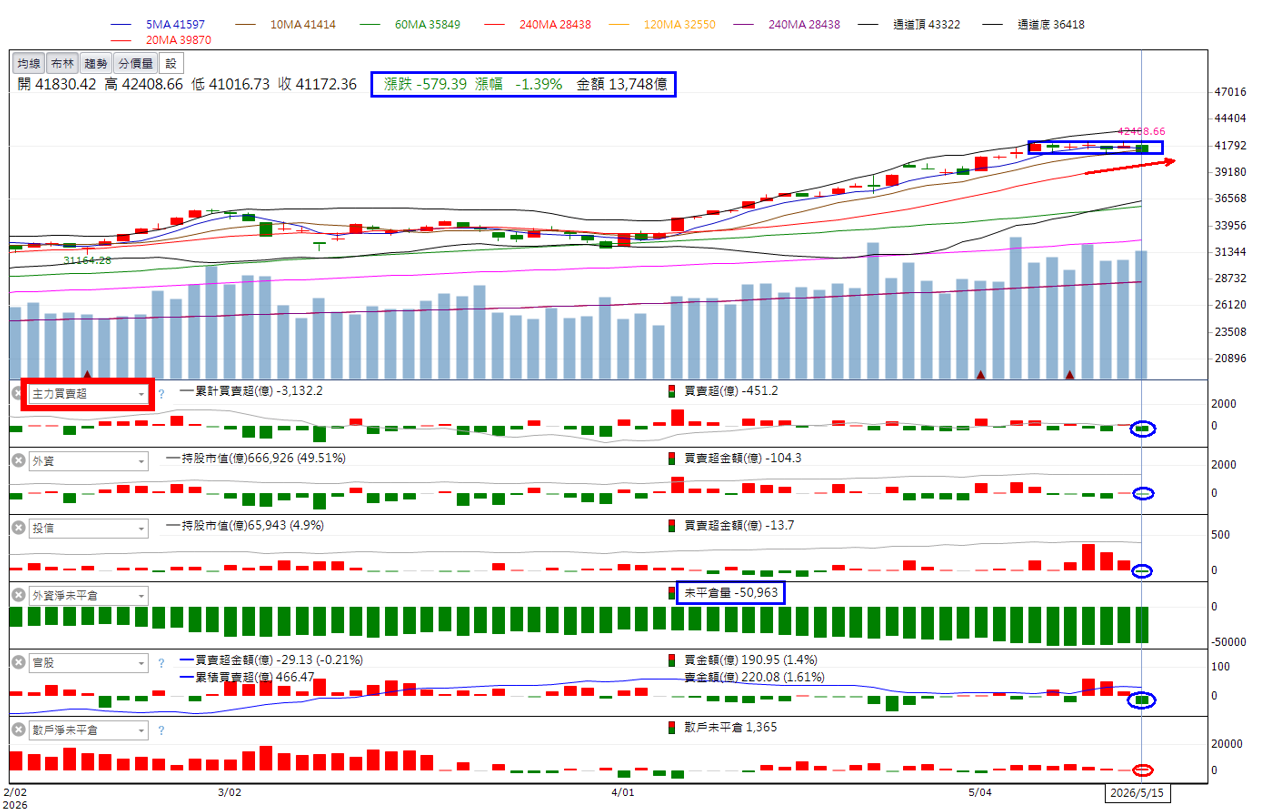The width and height of the screenshot is (1266, 812).
Task: Click the 4/01 date axis label
Action: tap(623, 792)
